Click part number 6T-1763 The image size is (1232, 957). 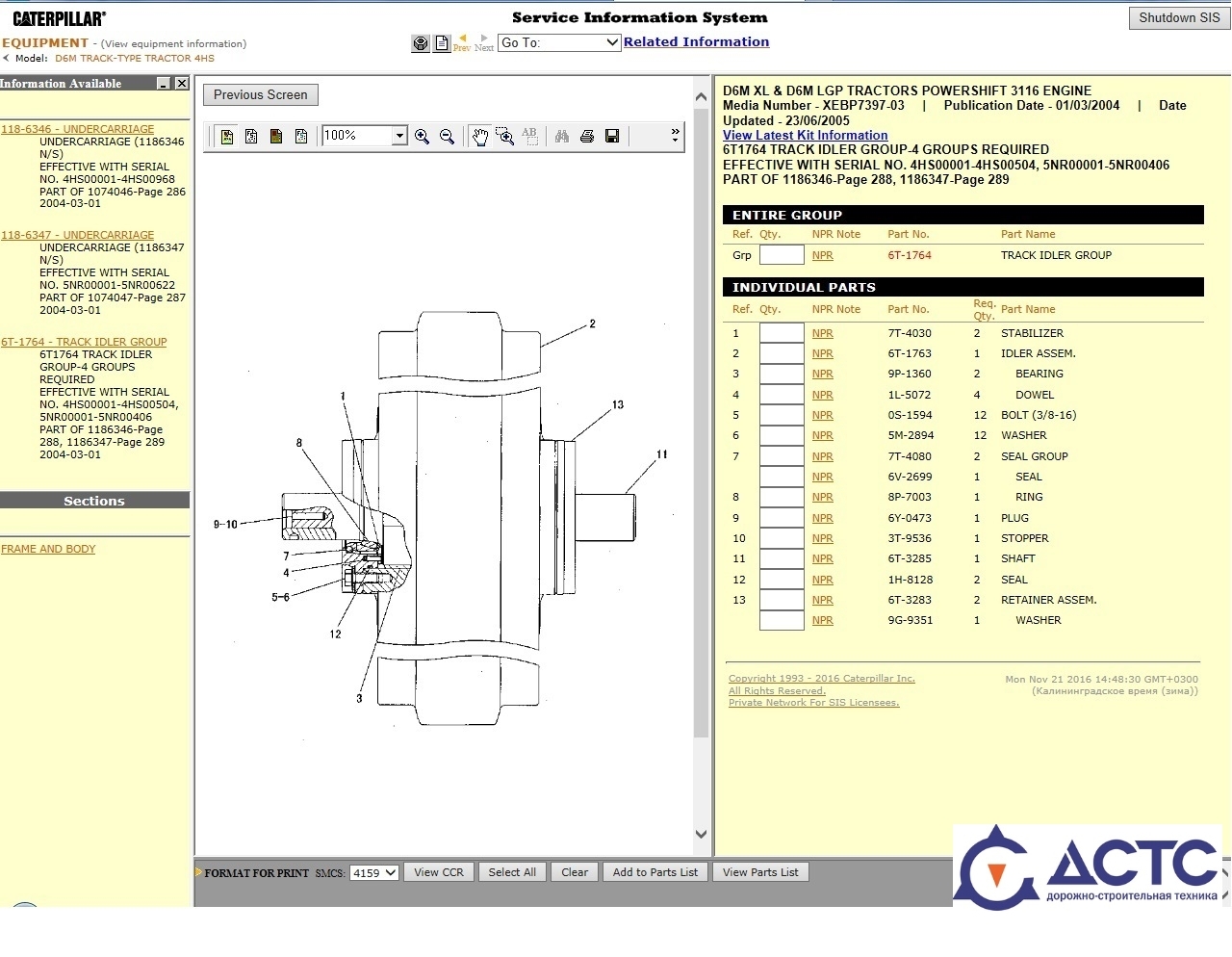click(x=910, y=353)
